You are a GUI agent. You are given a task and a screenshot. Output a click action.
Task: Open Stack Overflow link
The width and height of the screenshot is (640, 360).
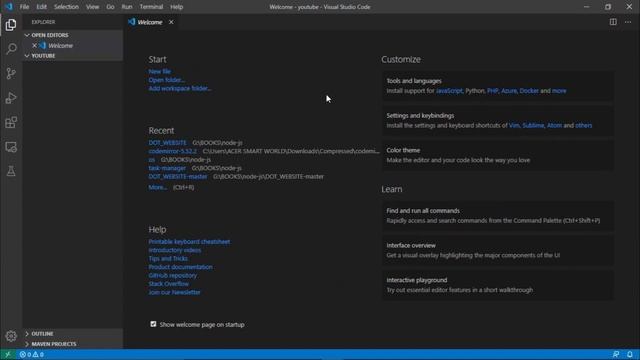click(169, 284)
